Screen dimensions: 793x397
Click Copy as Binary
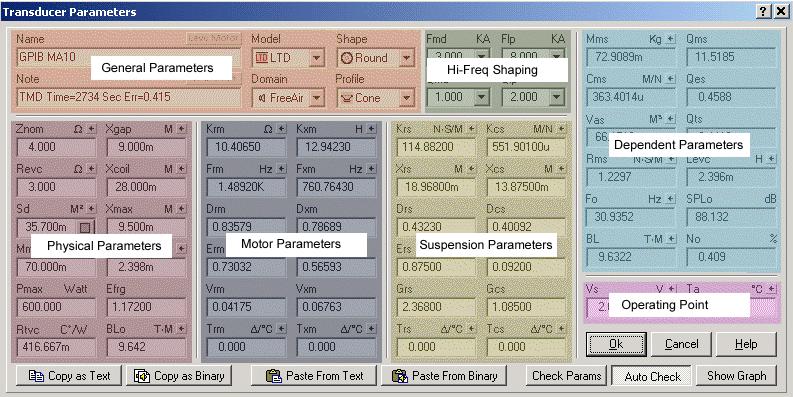(x=179, y=376)
